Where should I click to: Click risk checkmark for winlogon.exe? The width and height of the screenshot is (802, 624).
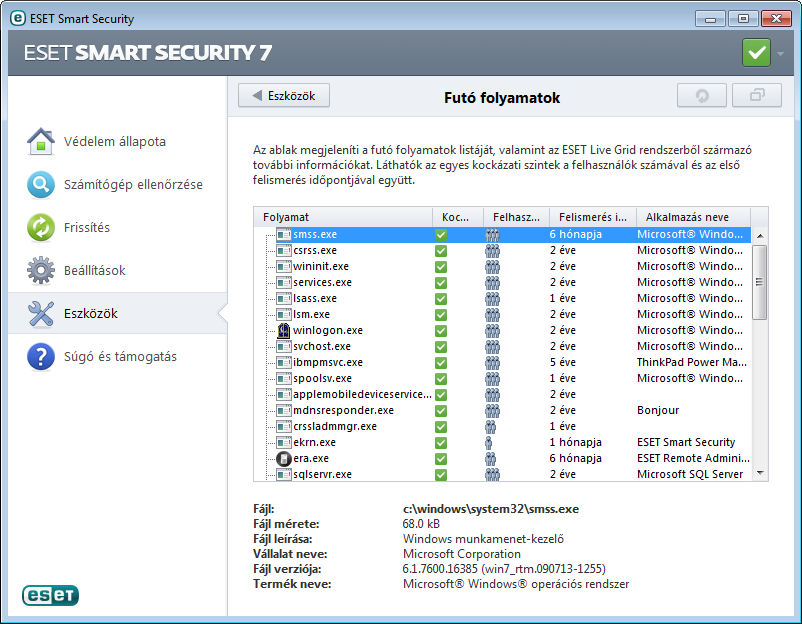440,330
